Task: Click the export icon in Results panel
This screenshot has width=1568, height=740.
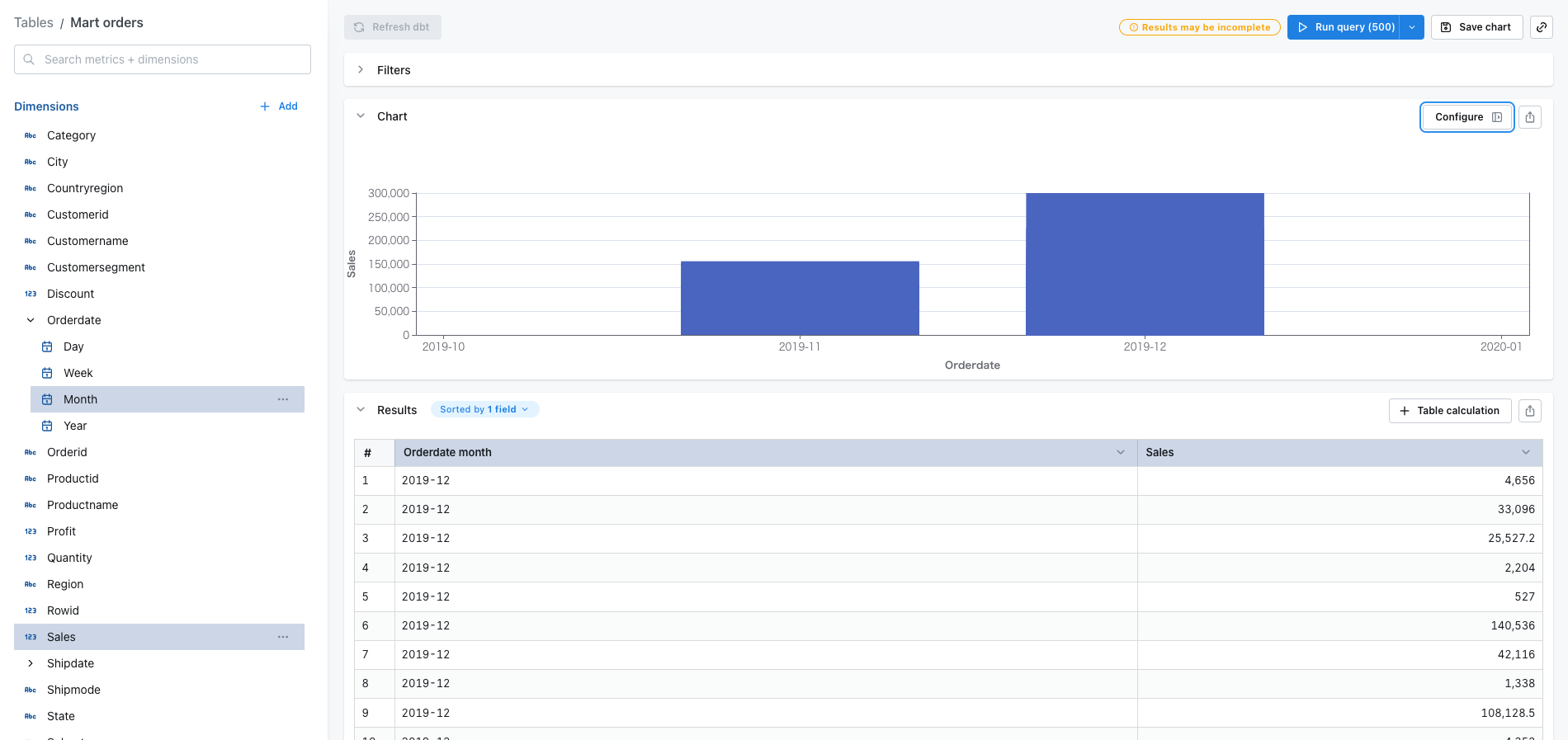Action: click(x=1530, y=411)
